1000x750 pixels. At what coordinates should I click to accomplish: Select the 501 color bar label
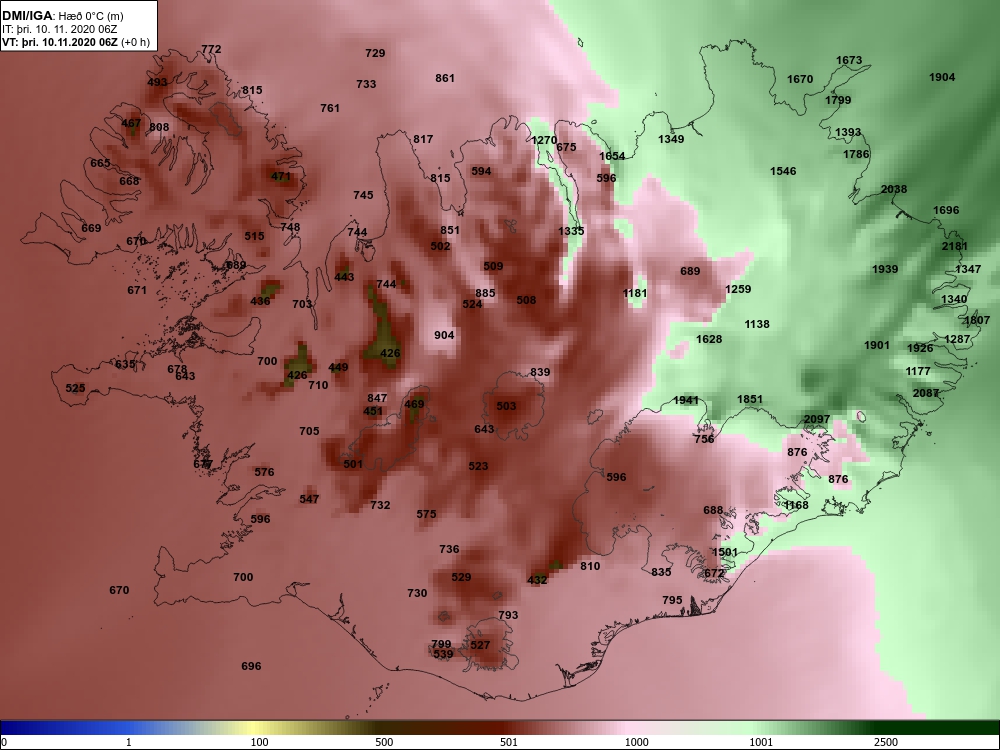pos(509,742)
